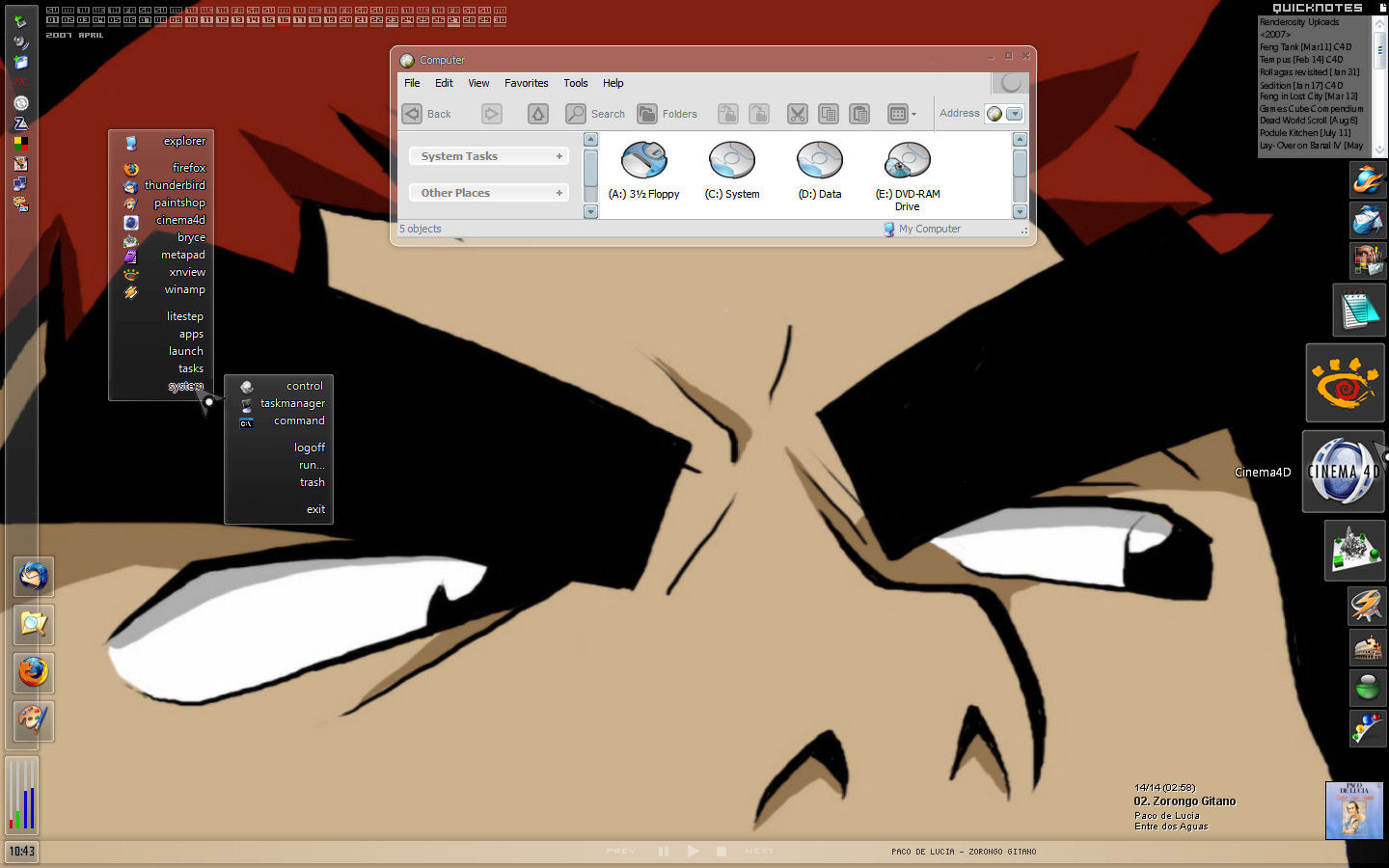Screen dimensions: 1389x868
Task: Click the Copy To toolbar icon
Action: pos(759,114)
